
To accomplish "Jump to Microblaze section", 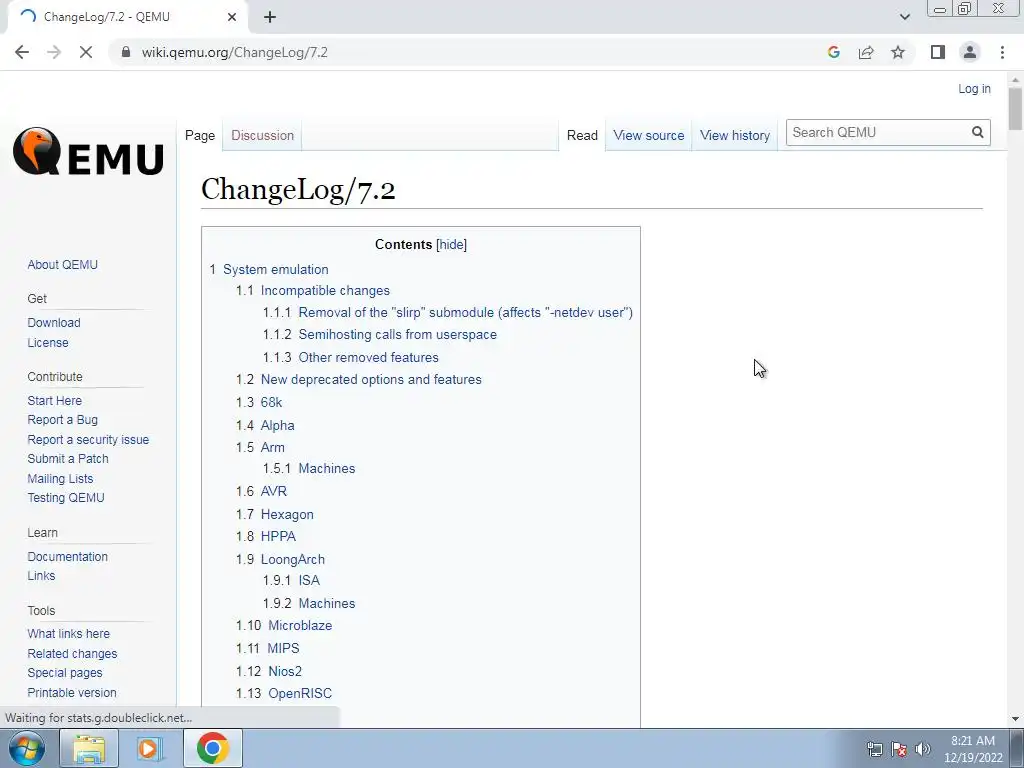I will [x=300, y=625].
